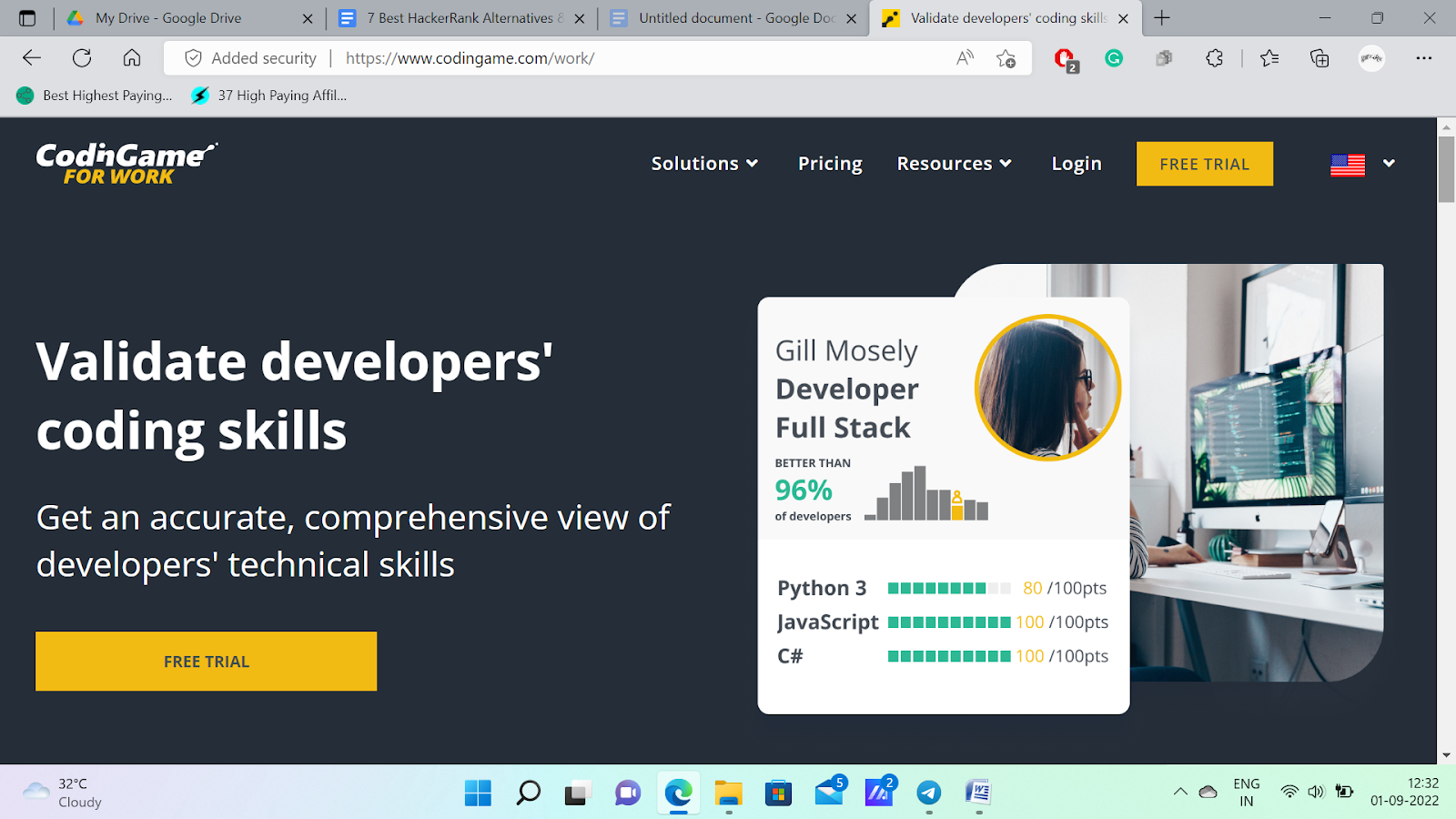1456x819 pixels.
Task: Open Task View on the taskbar
Action: [x=578, y=793]
